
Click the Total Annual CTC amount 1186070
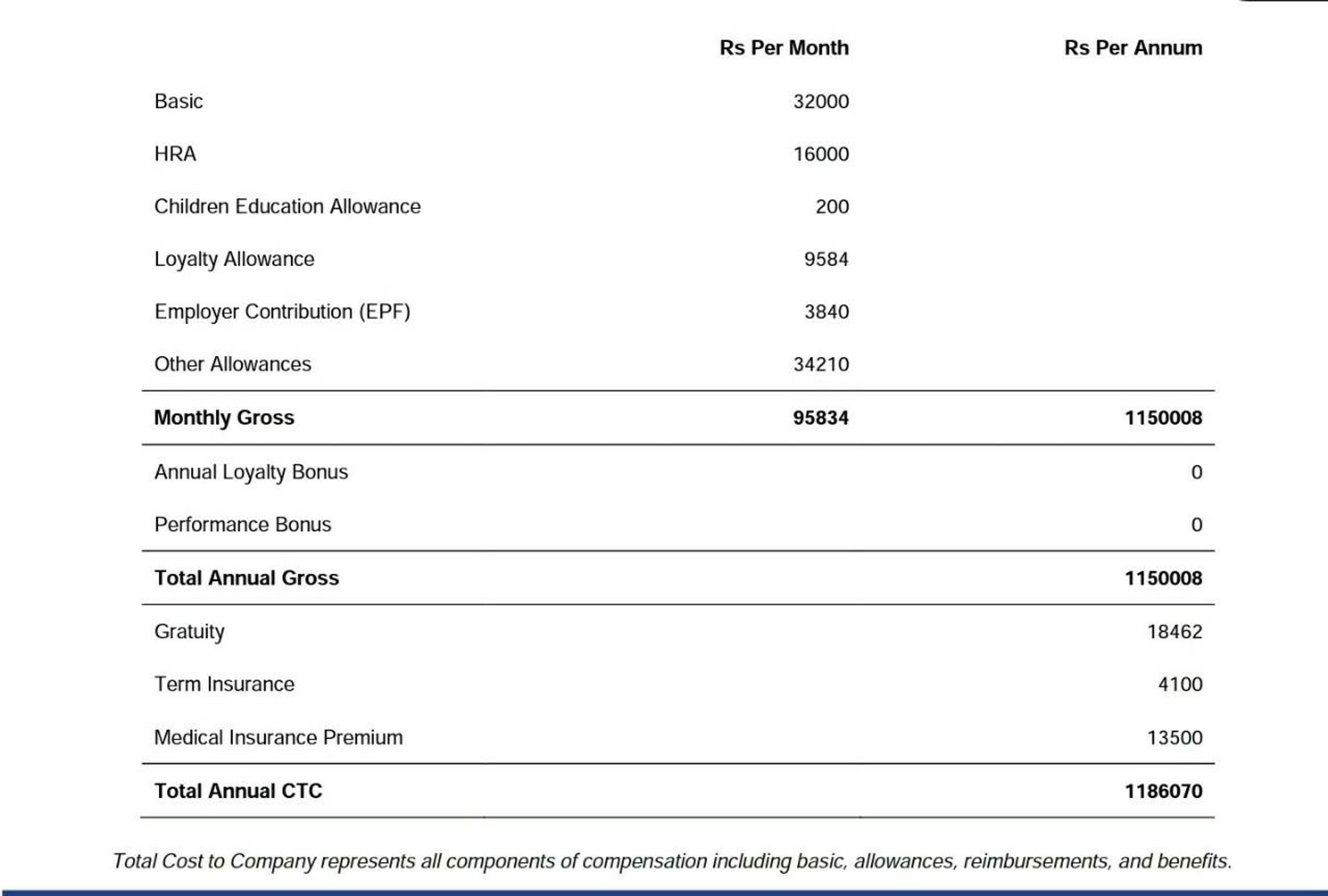1163,791
